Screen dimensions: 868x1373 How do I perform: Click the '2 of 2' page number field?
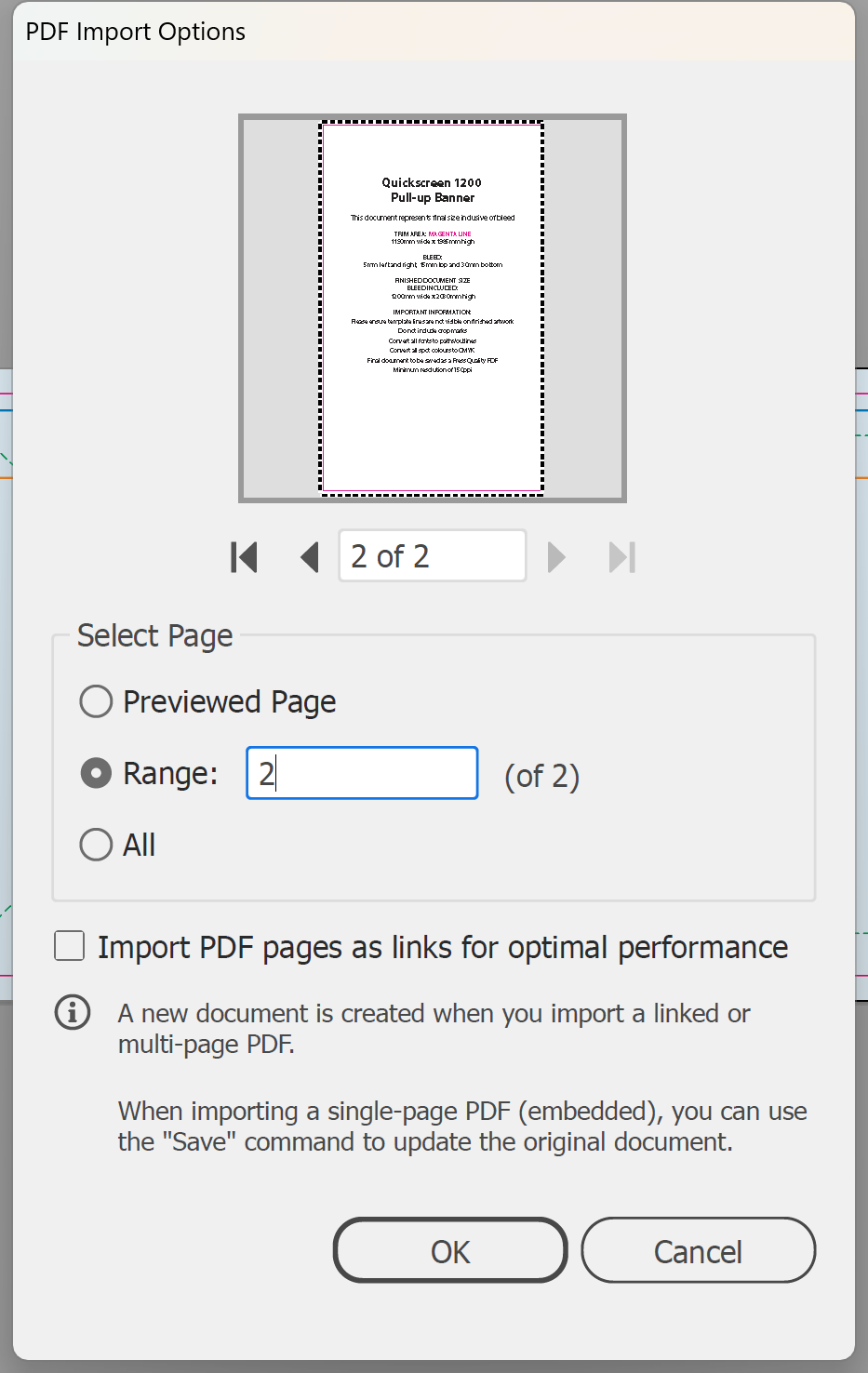pos(433,556)
